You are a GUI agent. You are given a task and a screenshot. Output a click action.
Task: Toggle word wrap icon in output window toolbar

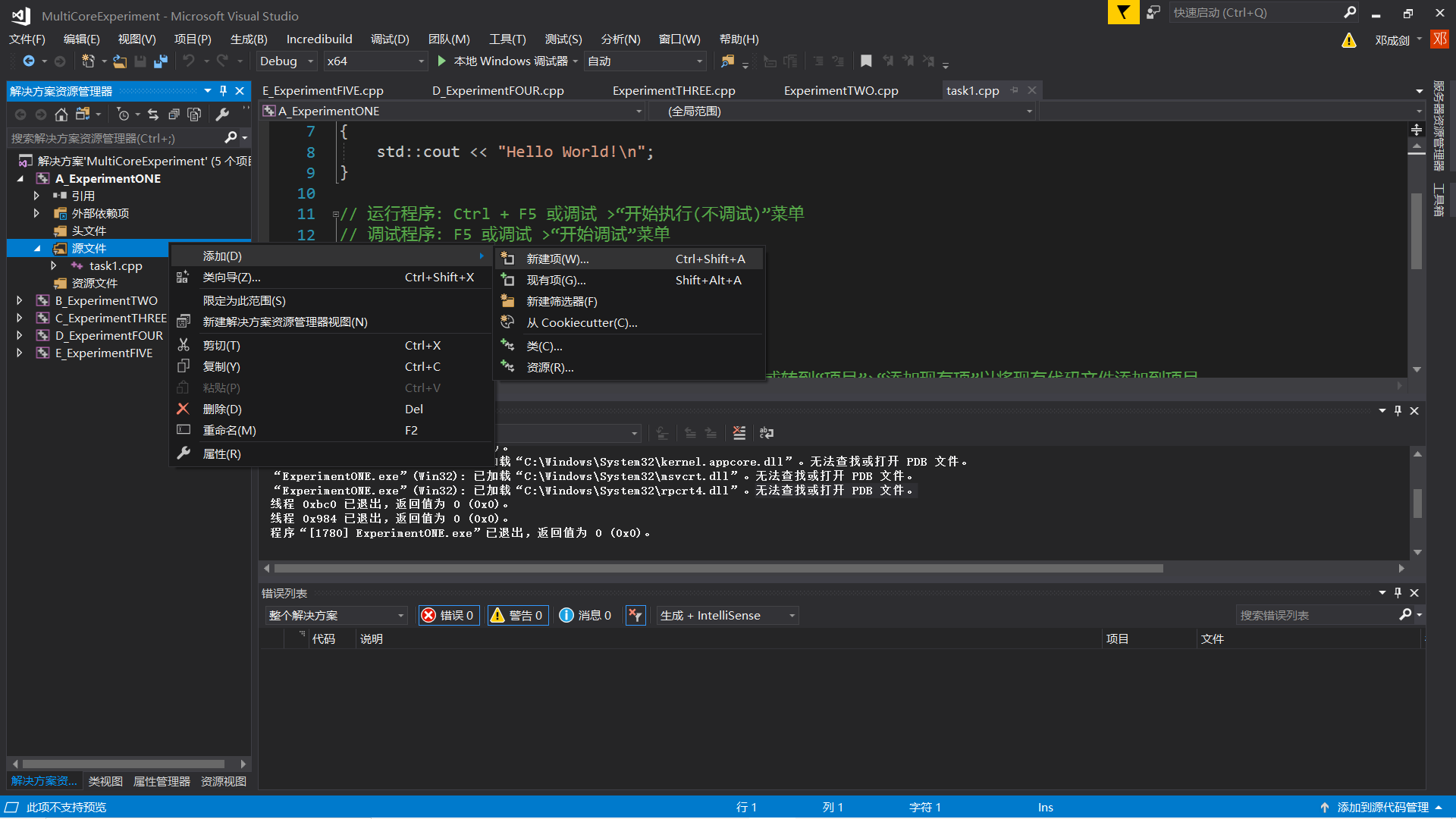767,433
